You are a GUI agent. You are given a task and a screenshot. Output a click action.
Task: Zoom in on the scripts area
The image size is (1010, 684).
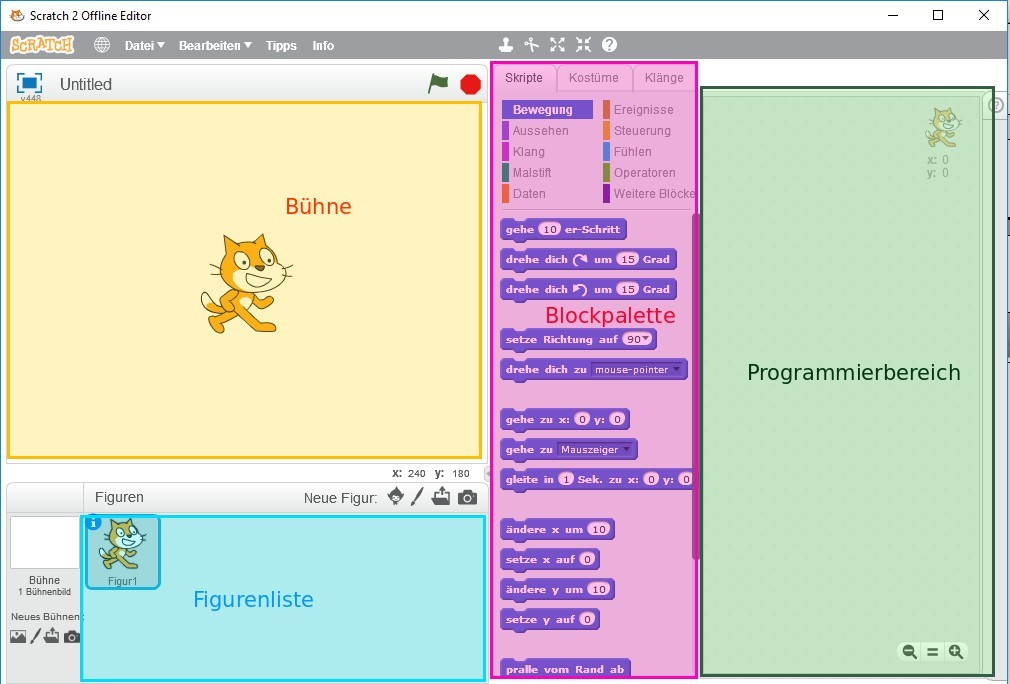tap(956, 652)
